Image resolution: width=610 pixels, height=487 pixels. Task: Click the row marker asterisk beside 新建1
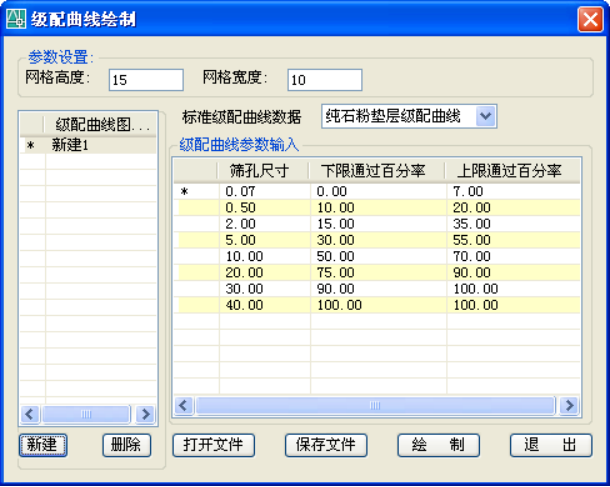pos(30,146)
